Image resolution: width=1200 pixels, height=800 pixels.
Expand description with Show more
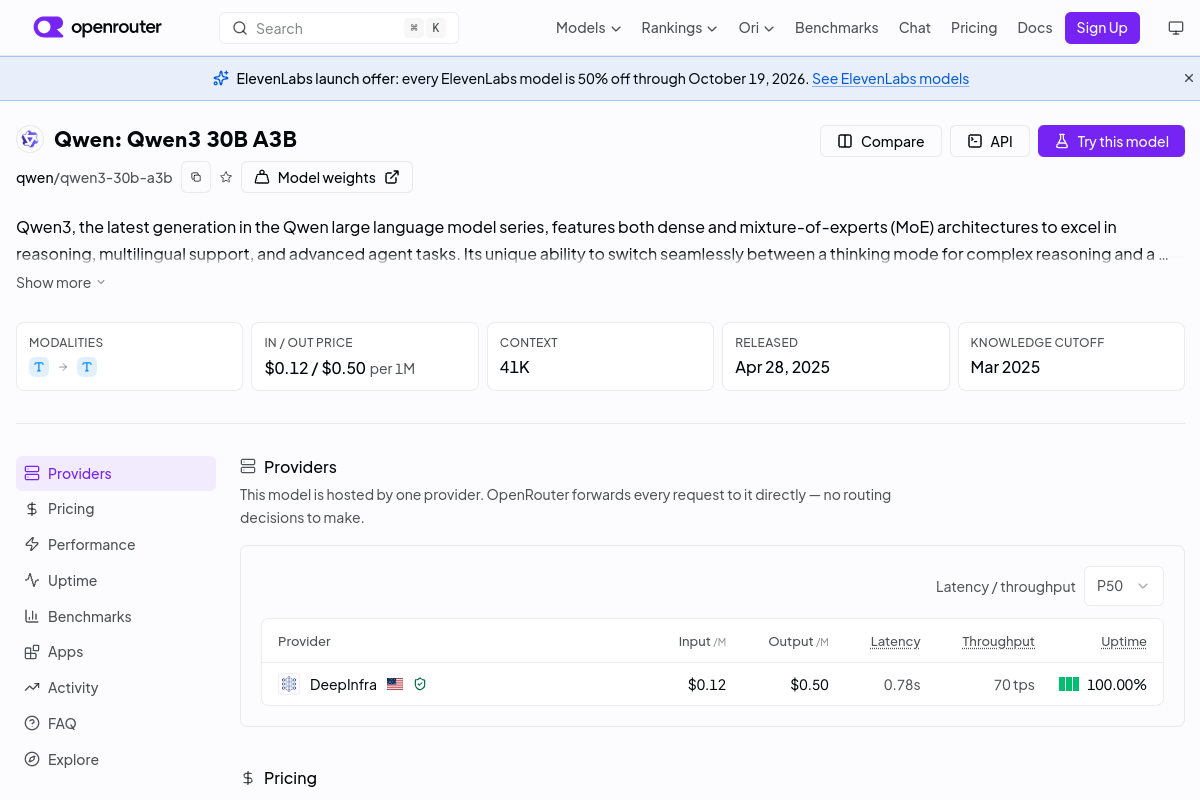(x=61, y=283)
